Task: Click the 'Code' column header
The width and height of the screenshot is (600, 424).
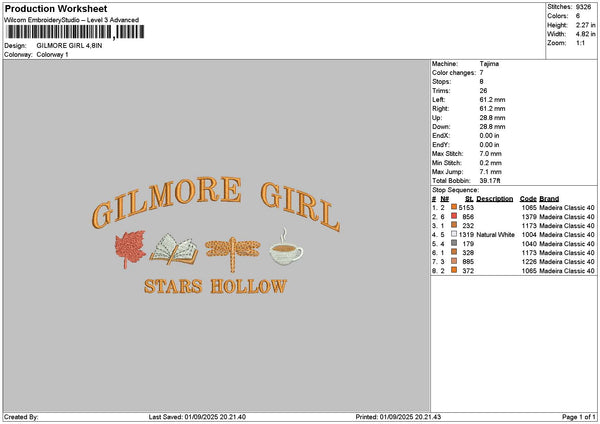Action: [x=528, y=199]
